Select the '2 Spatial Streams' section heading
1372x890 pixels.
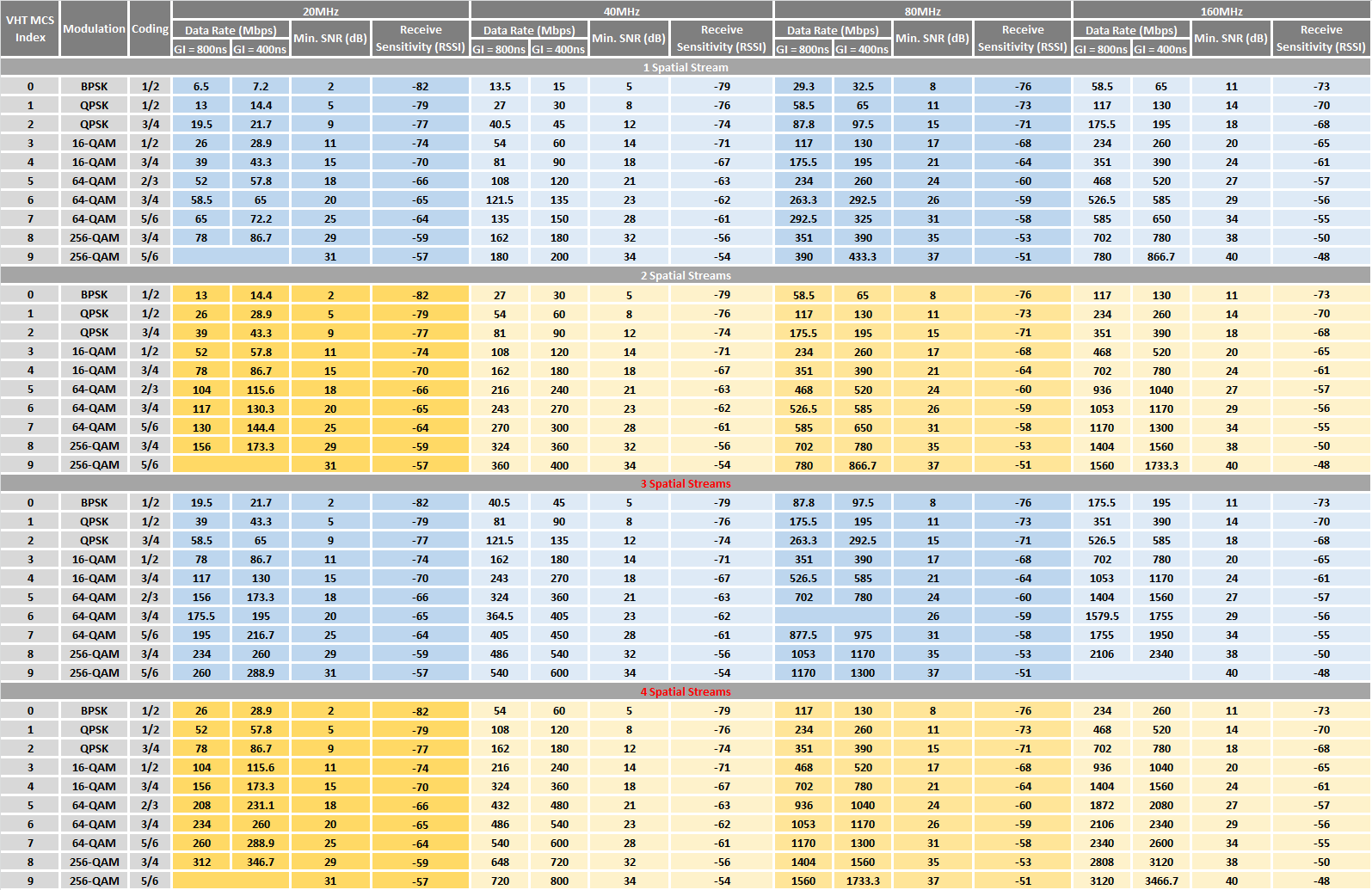[686, 275]
